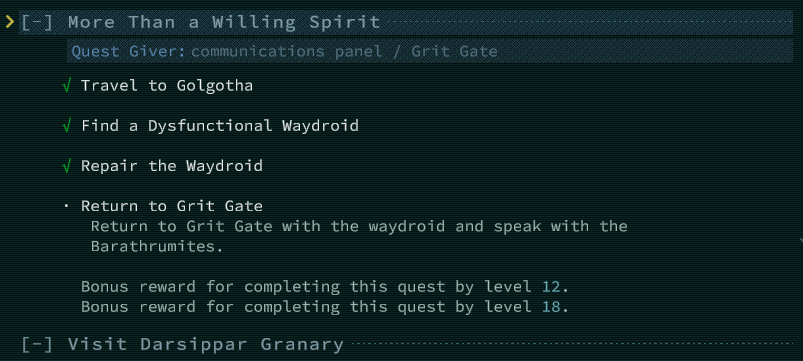Click the dotted line after the Granary title
Image resolution: width=803 pixels, height=361 pixels.
point(572,344)
